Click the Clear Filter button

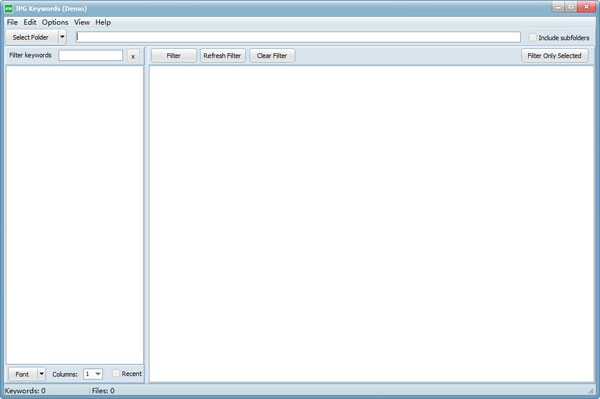(x=272, y=56)
